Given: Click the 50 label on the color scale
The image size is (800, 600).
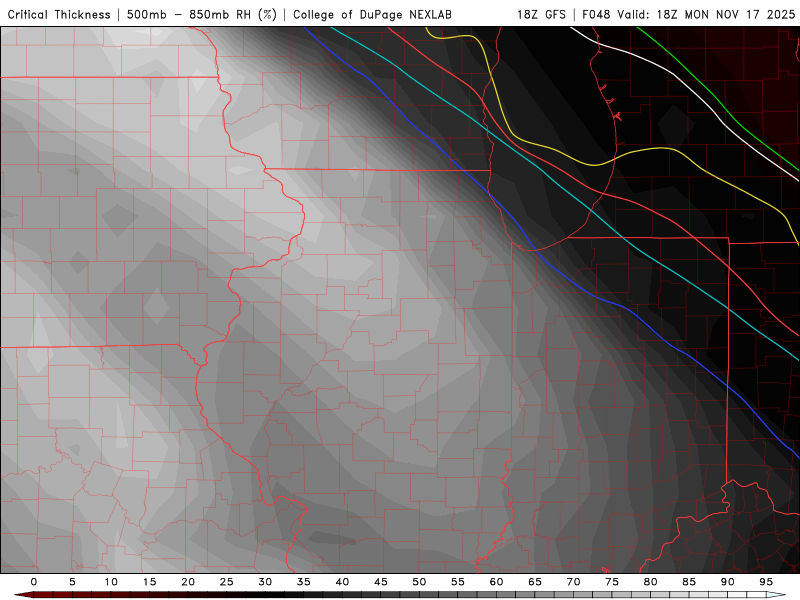Looking at the screenshot, I should click(419, 582).
